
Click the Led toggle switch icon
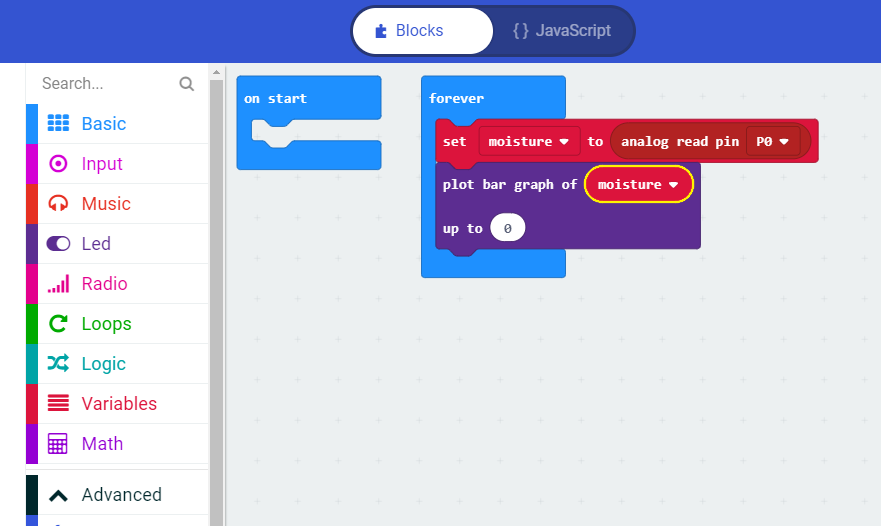coord(58,243)
